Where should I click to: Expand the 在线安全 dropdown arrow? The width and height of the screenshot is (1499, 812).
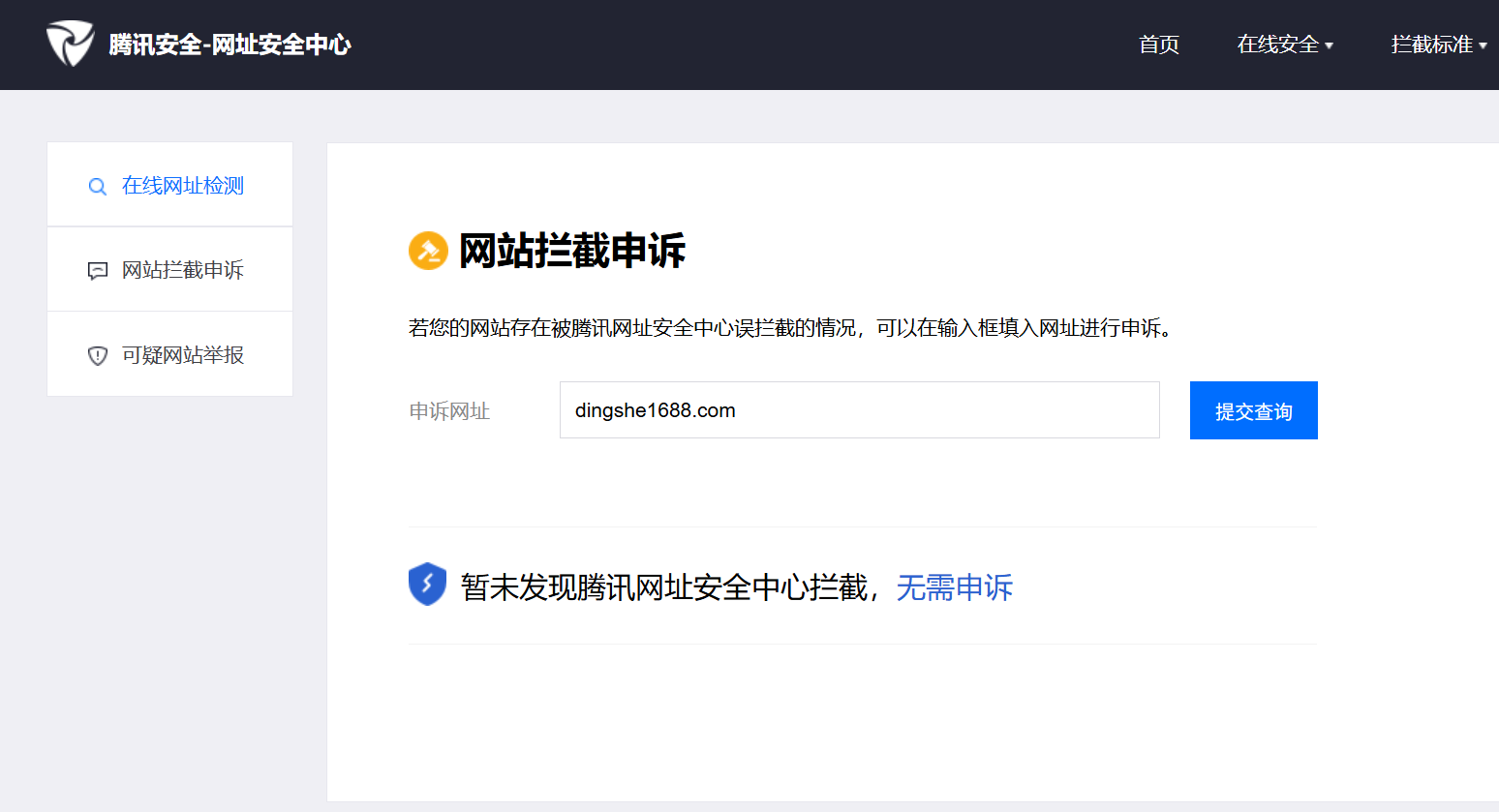click(x=1329, y=45)
